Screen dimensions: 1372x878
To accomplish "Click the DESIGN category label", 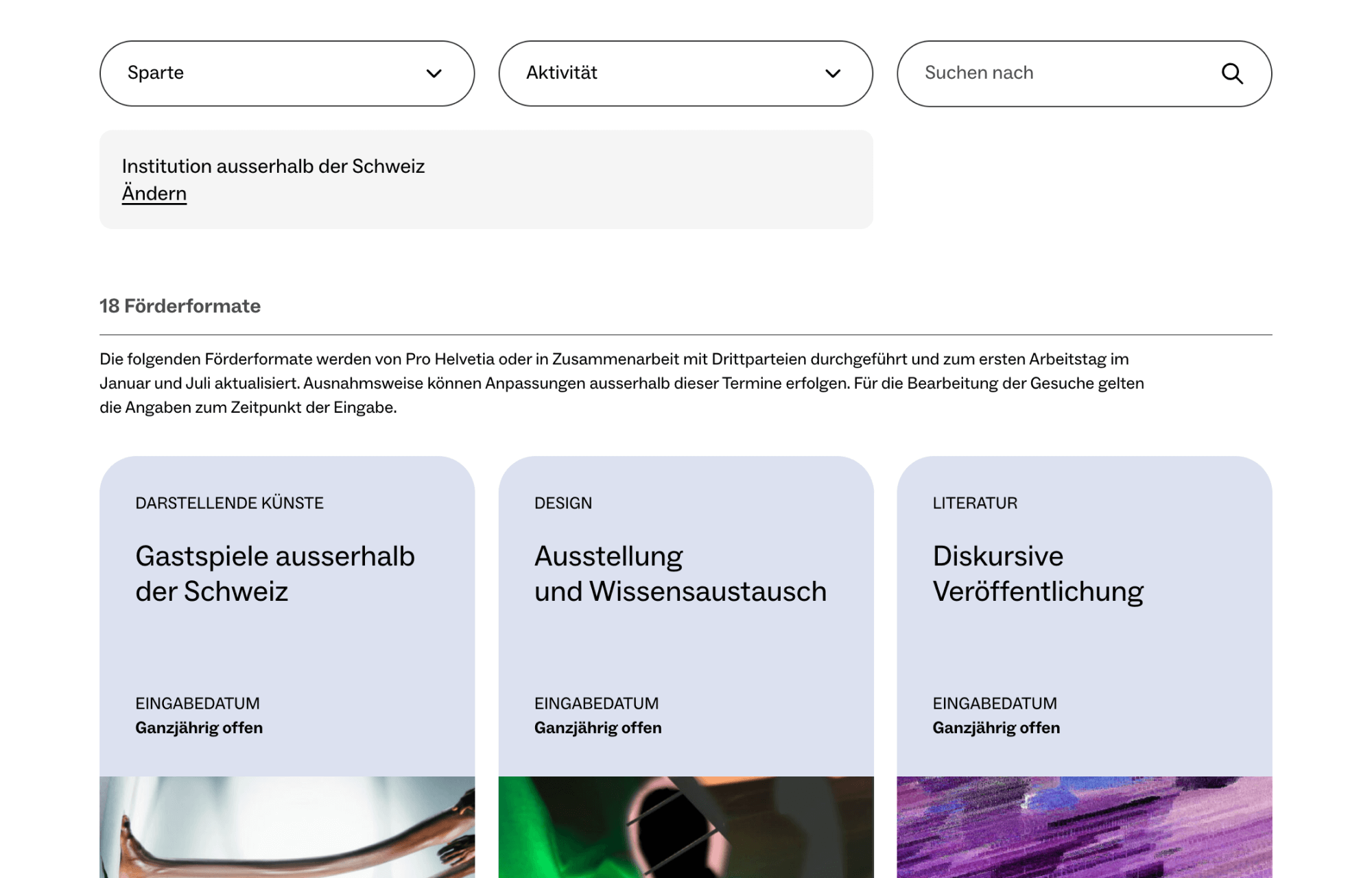I will 563,503.
